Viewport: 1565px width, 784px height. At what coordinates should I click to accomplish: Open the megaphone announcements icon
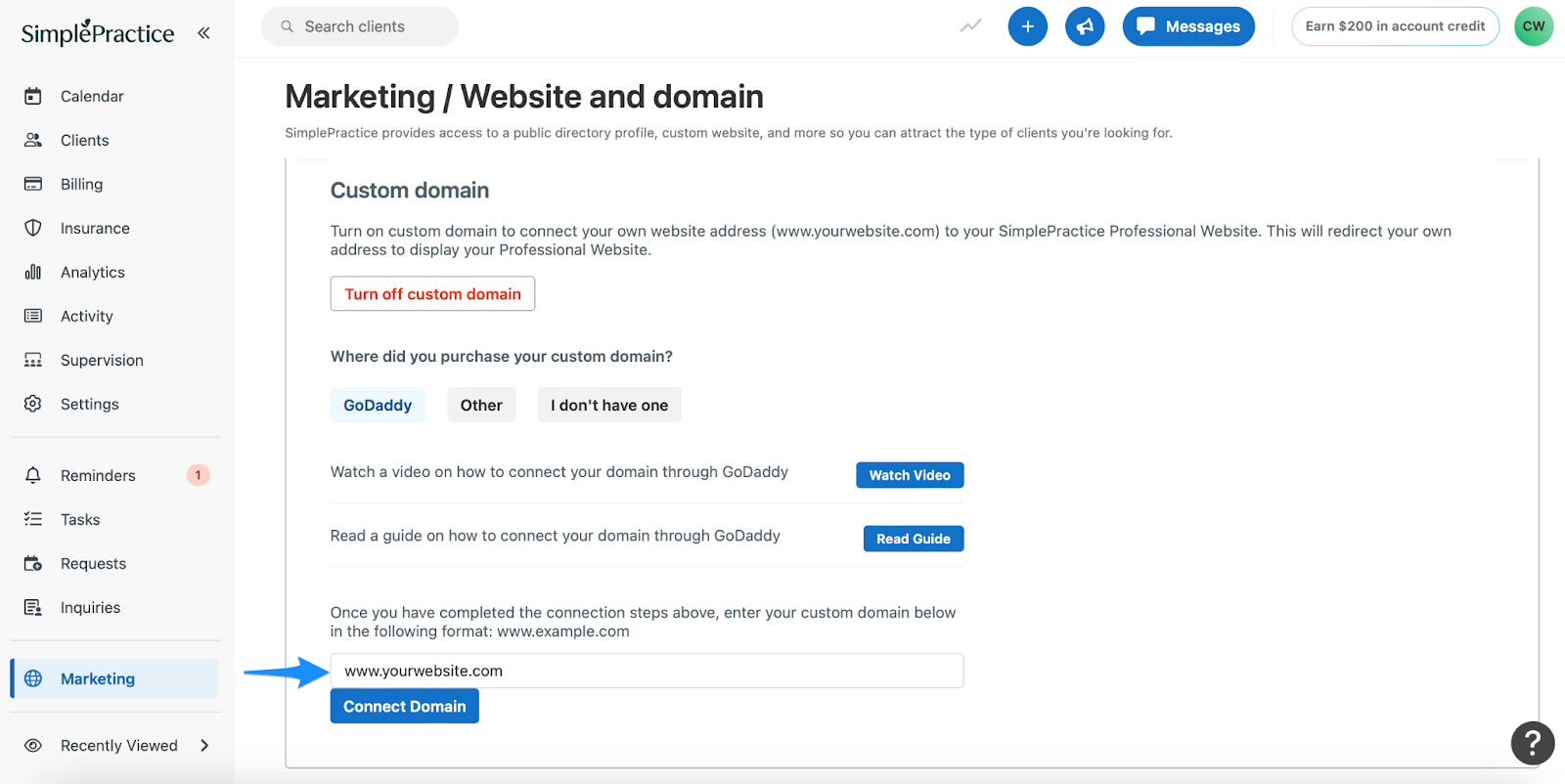(1085, 26)
